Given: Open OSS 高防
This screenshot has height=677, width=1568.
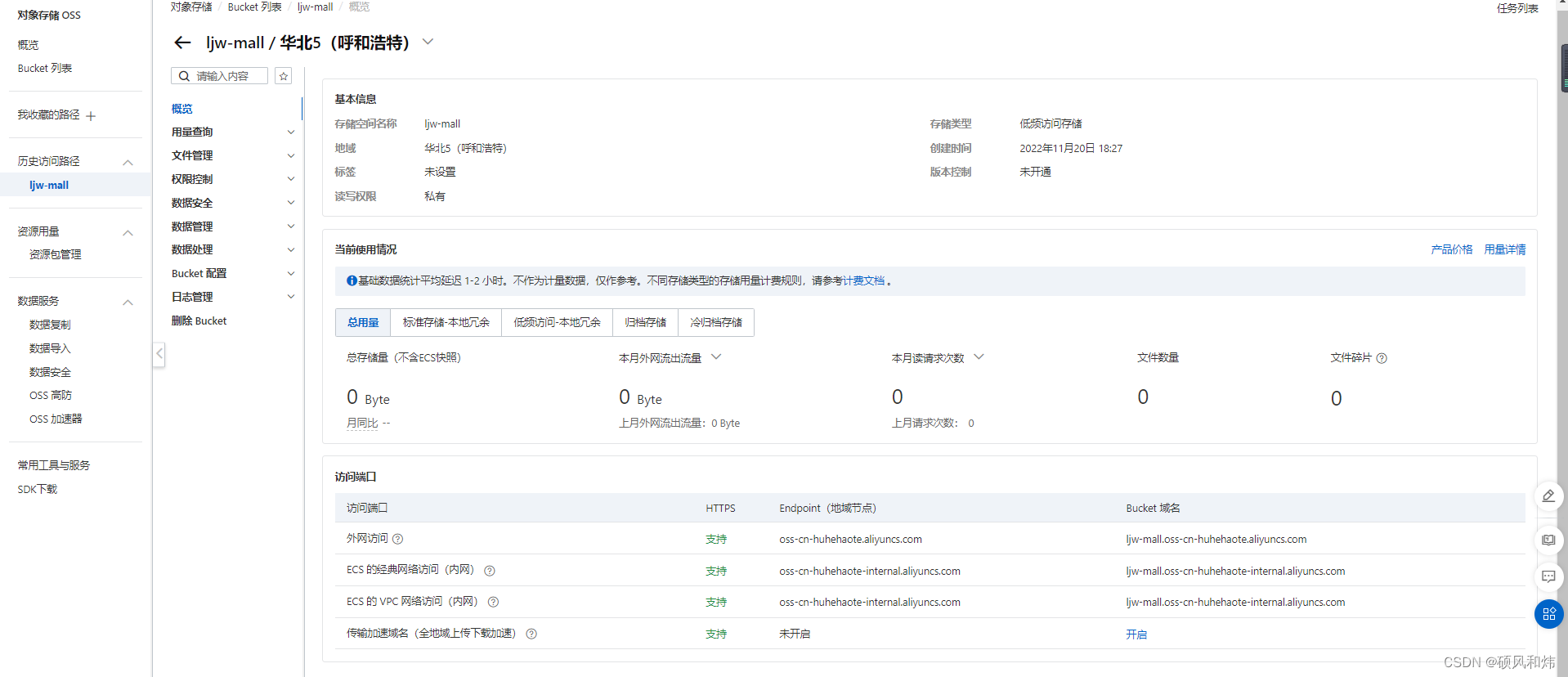Looking at the screenshot, I should 51,395.
